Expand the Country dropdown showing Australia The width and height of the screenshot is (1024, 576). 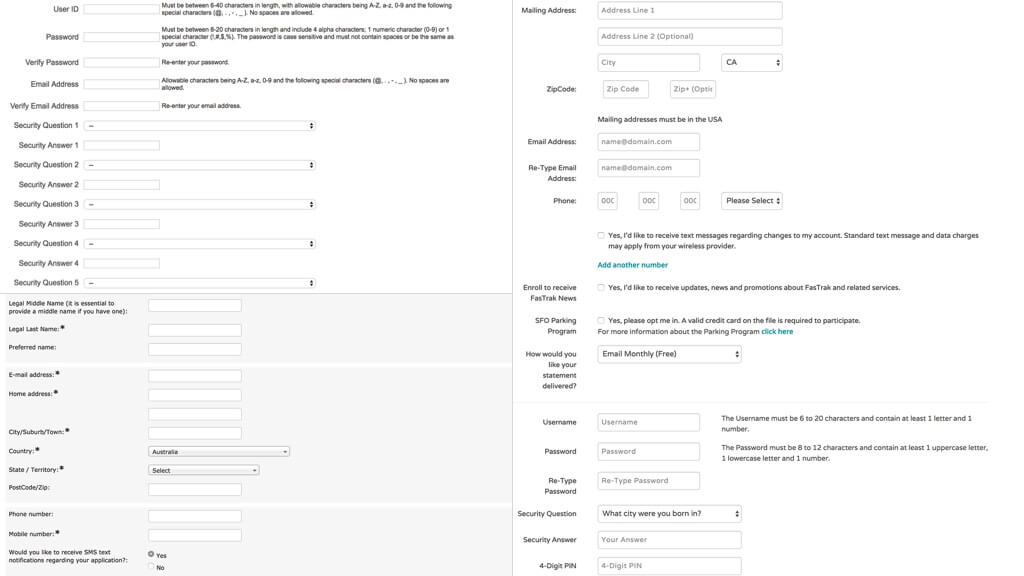[219, 452]
